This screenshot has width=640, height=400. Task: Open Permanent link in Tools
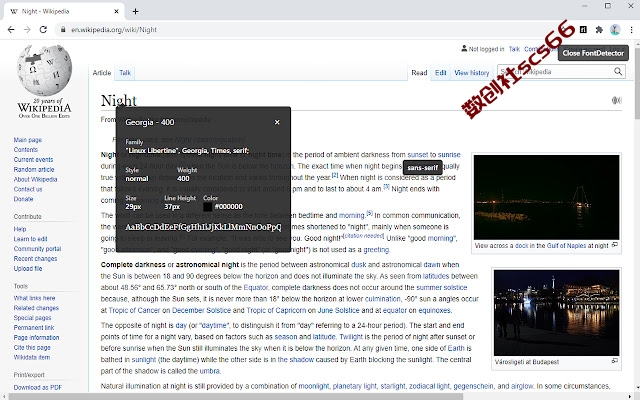34,327
